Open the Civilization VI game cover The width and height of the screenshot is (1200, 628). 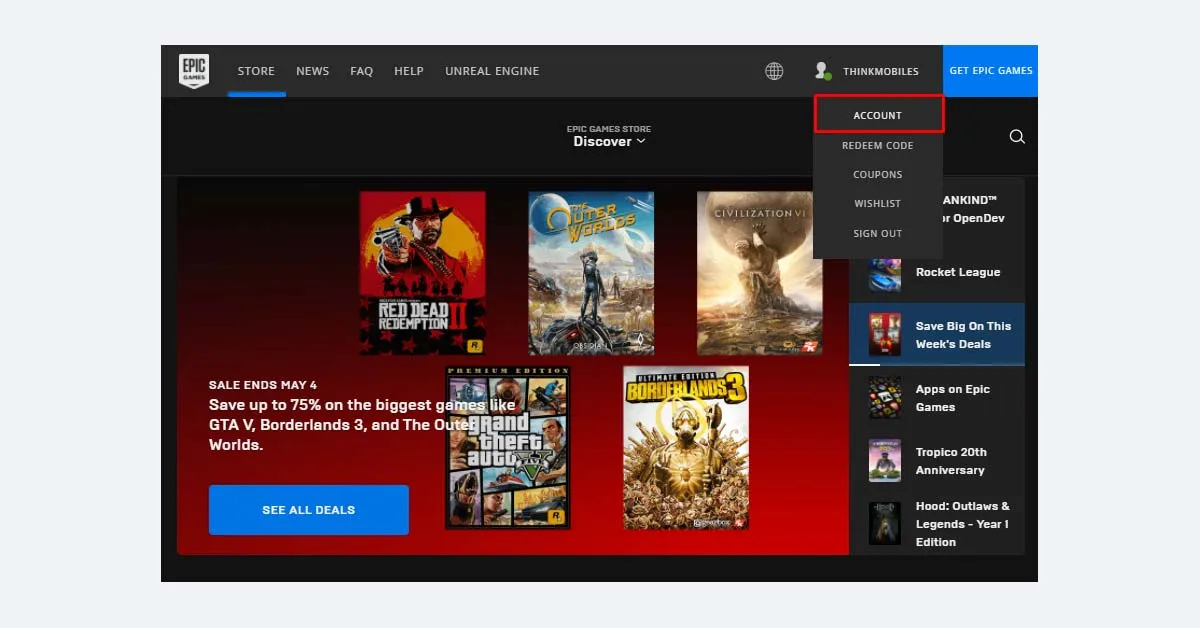tap(760, 273)
